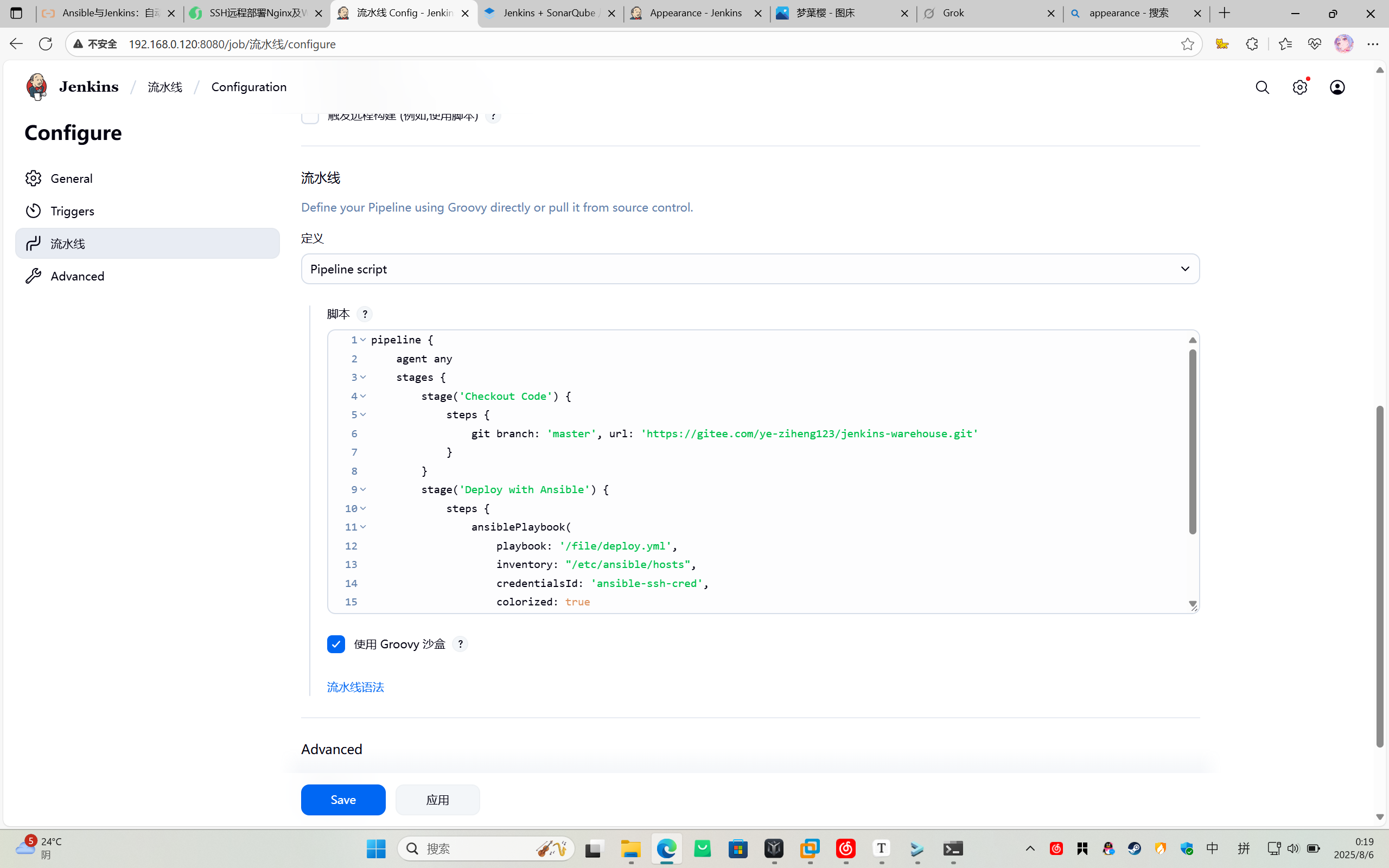Collapse ansiblePlaybook fold at line 11
Image resolution: width=1389 pixels, height=868 pixels.
[x=363, y=527]
